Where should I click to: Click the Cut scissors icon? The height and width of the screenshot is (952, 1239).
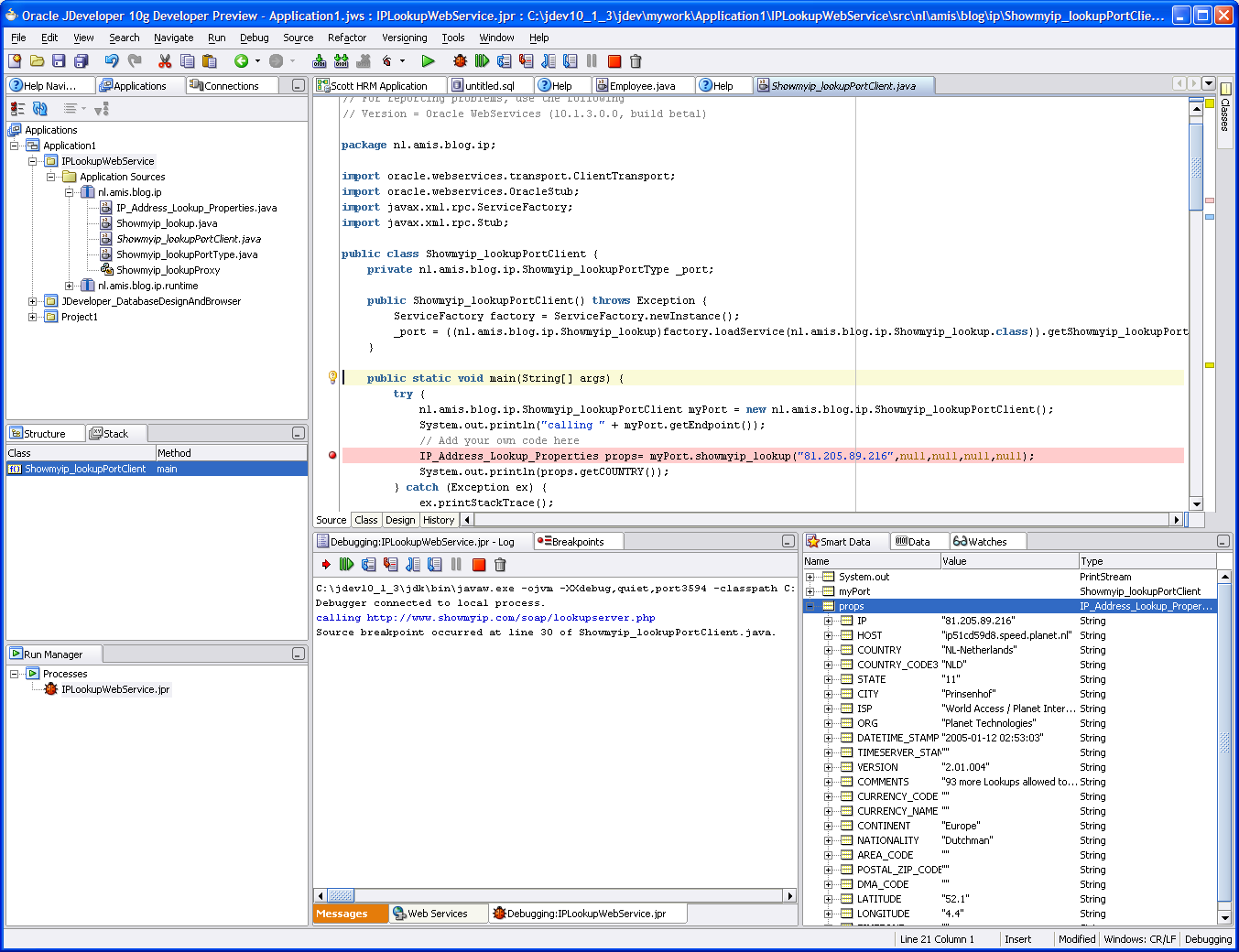(x=165, y=61)
